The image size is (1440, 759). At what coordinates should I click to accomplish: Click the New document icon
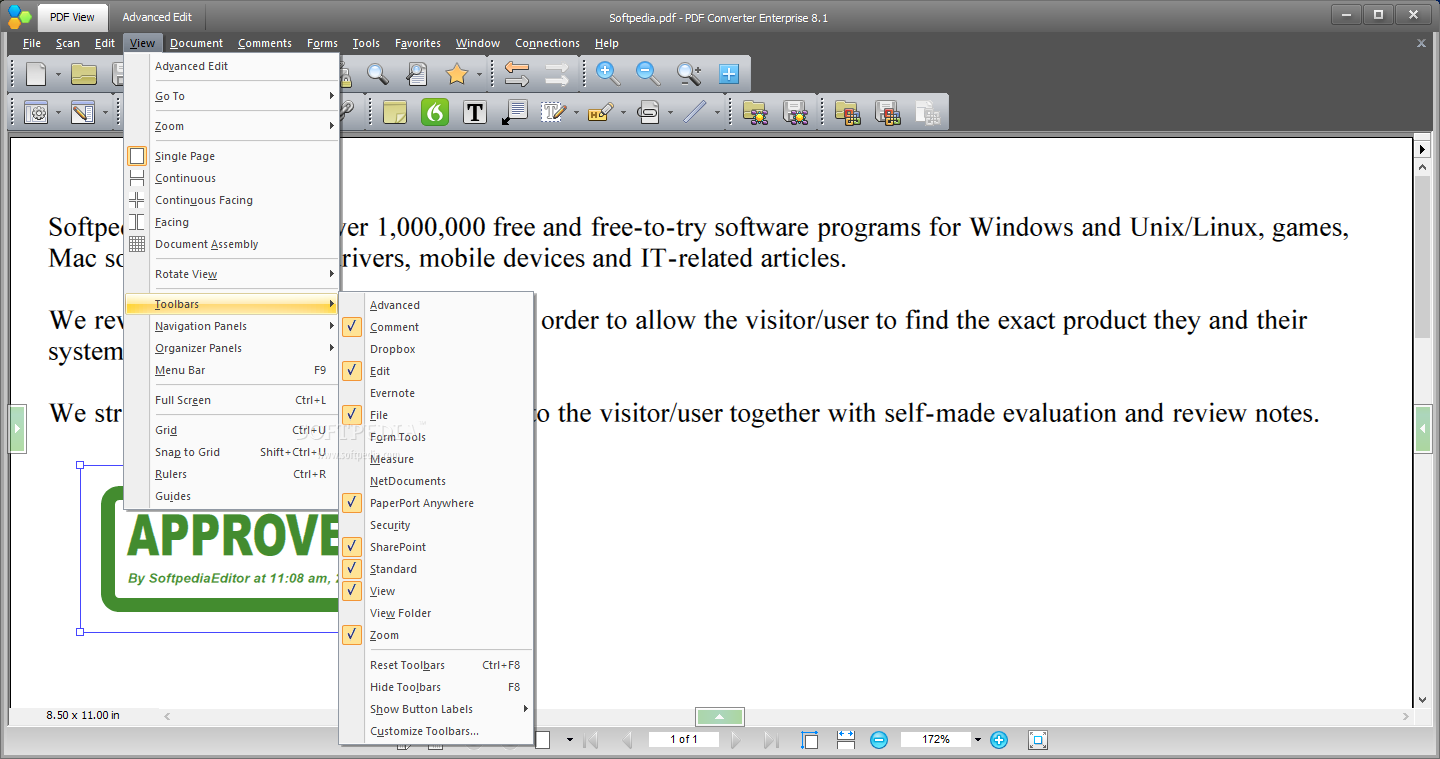pyautogui.click(x=36, y=74)
